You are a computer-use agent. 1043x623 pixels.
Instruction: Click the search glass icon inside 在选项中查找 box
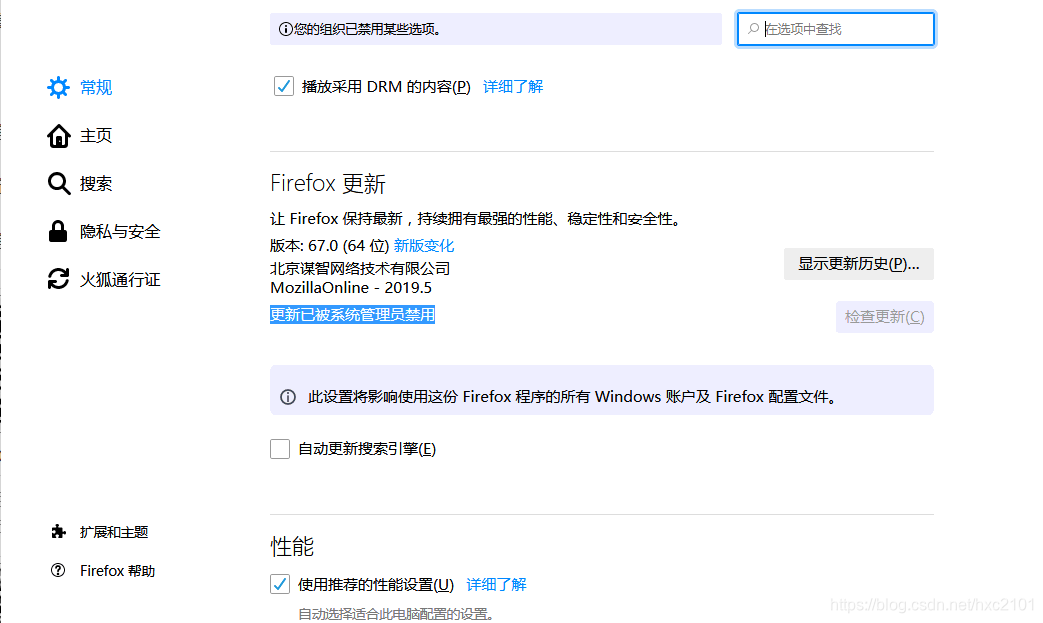(754, 29)
